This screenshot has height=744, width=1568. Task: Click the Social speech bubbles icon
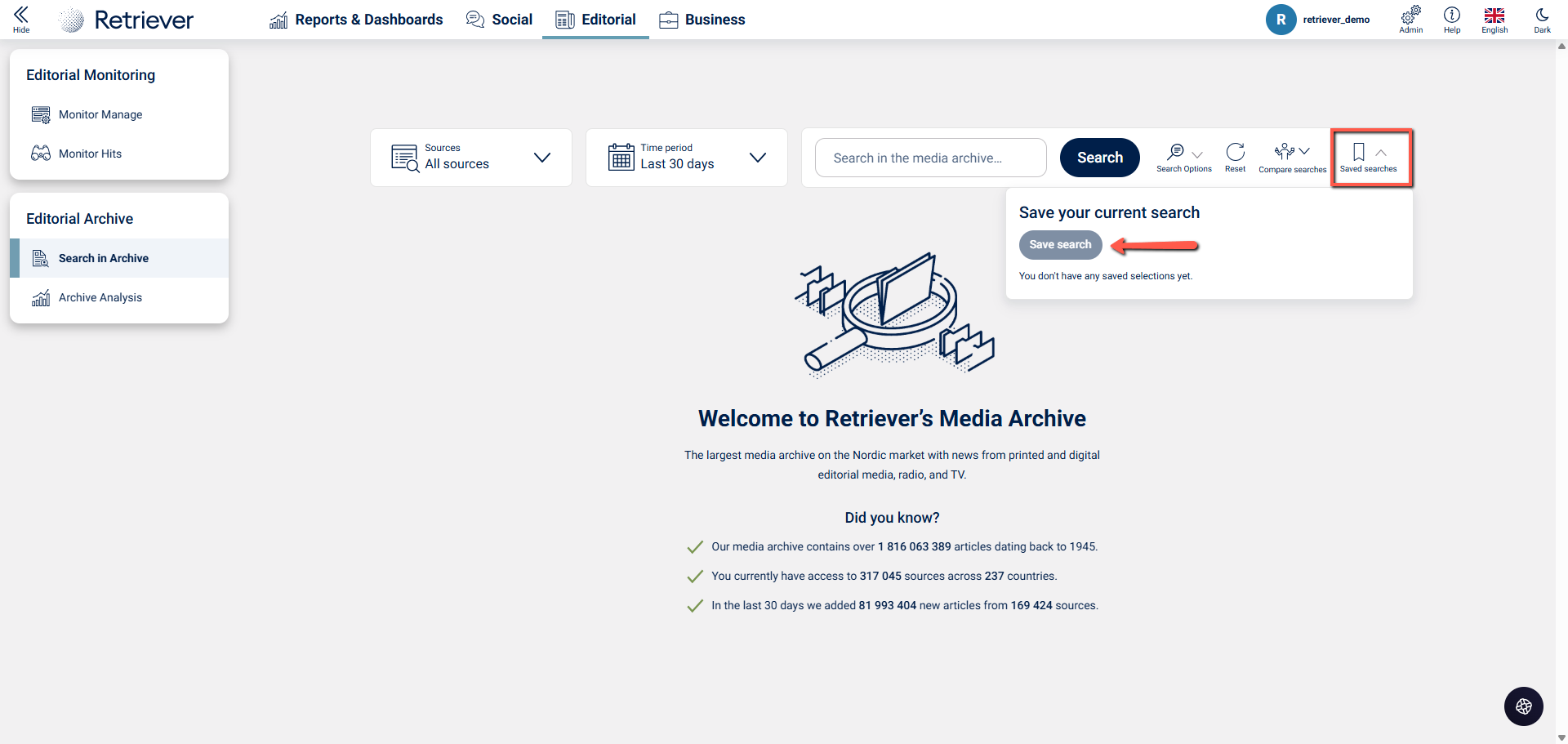pyautogui.click(x=475, y=20)
